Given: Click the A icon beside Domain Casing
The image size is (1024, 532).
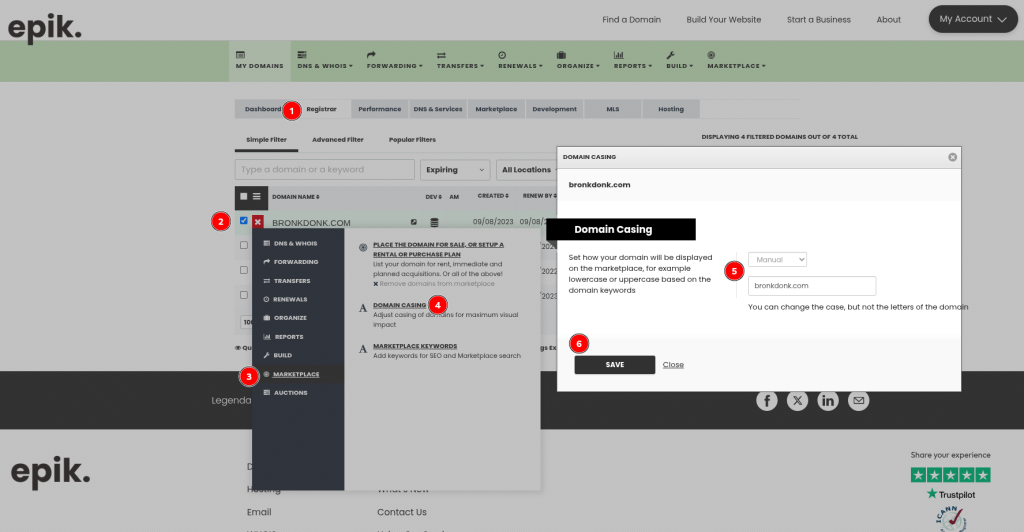Looking at the screenshot, I should [363, 308].
